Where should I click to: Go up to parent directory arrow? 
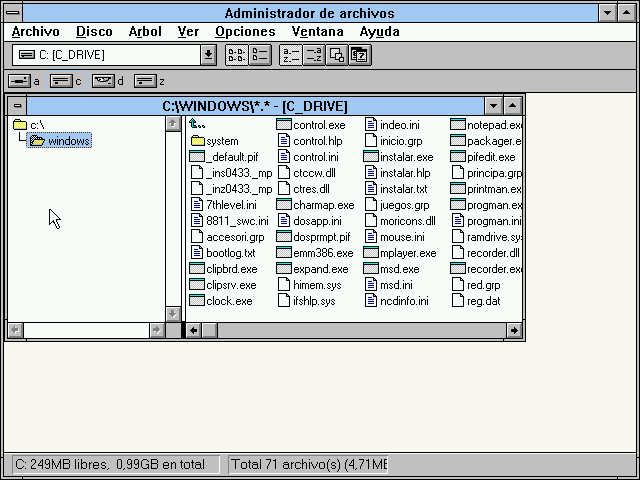pos(197,124)
